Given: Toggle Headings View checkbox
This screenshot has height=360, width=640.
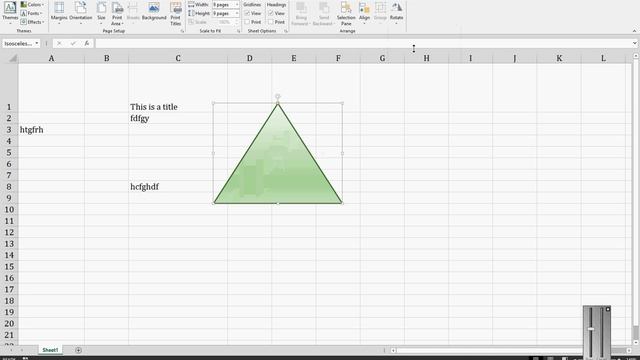Looking at the screenshot, I should click(x=271, y=13).
